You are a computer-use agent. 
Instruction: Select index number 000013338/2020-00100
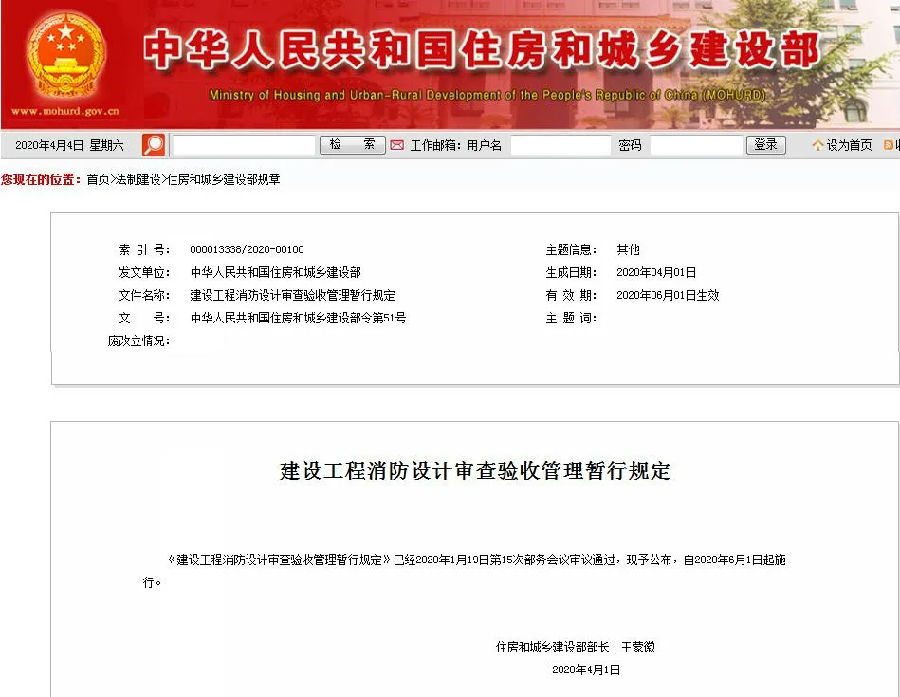click(247, 250)
